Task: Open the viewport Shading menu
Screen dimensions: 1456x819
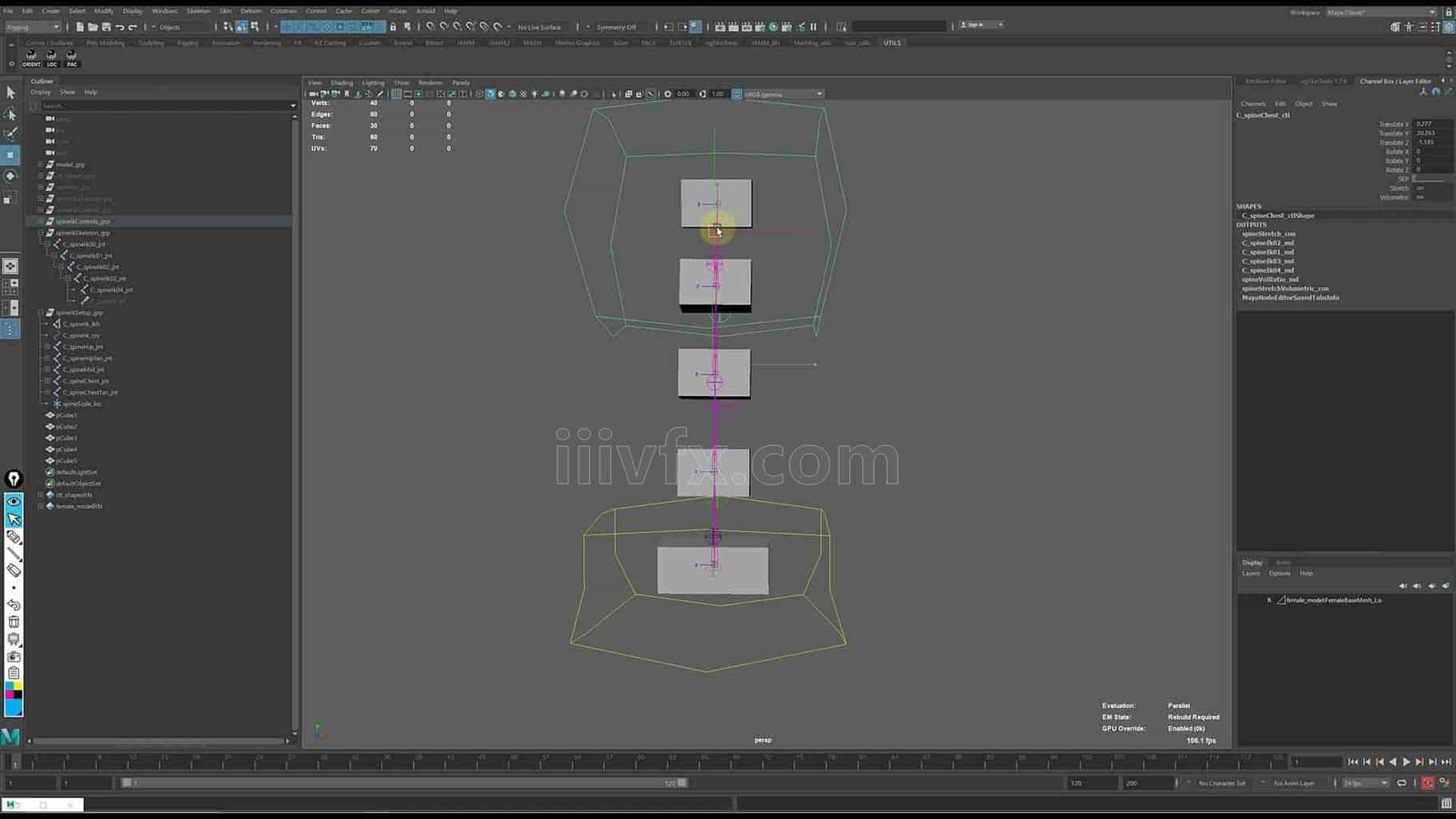Action: pyautogui.click(x=342, y=83)
